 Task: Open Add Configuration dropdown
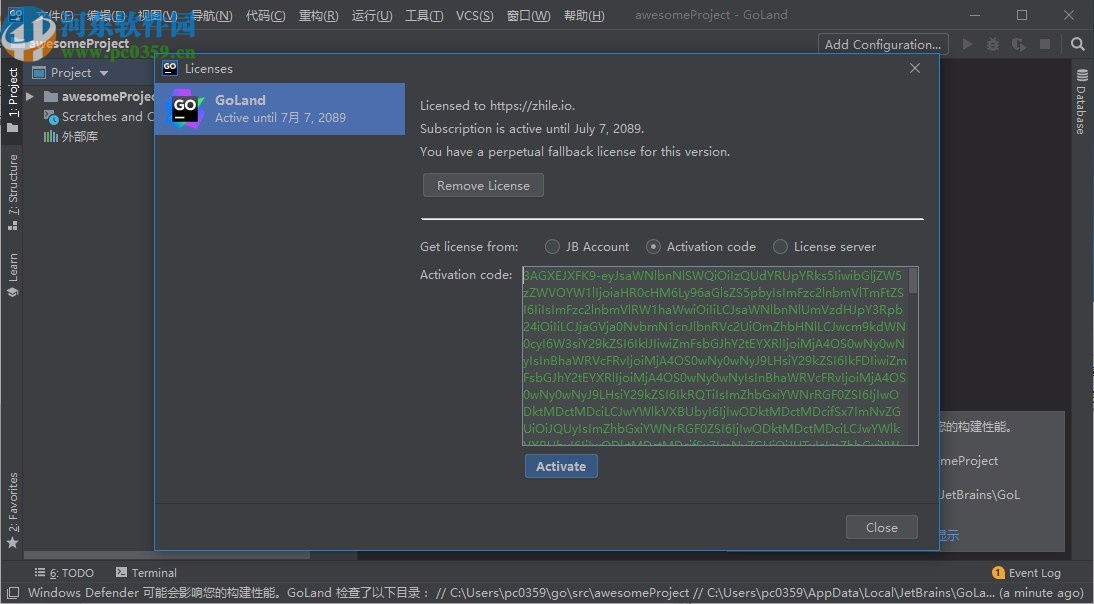pyautogui.click(x=882, y=44)
